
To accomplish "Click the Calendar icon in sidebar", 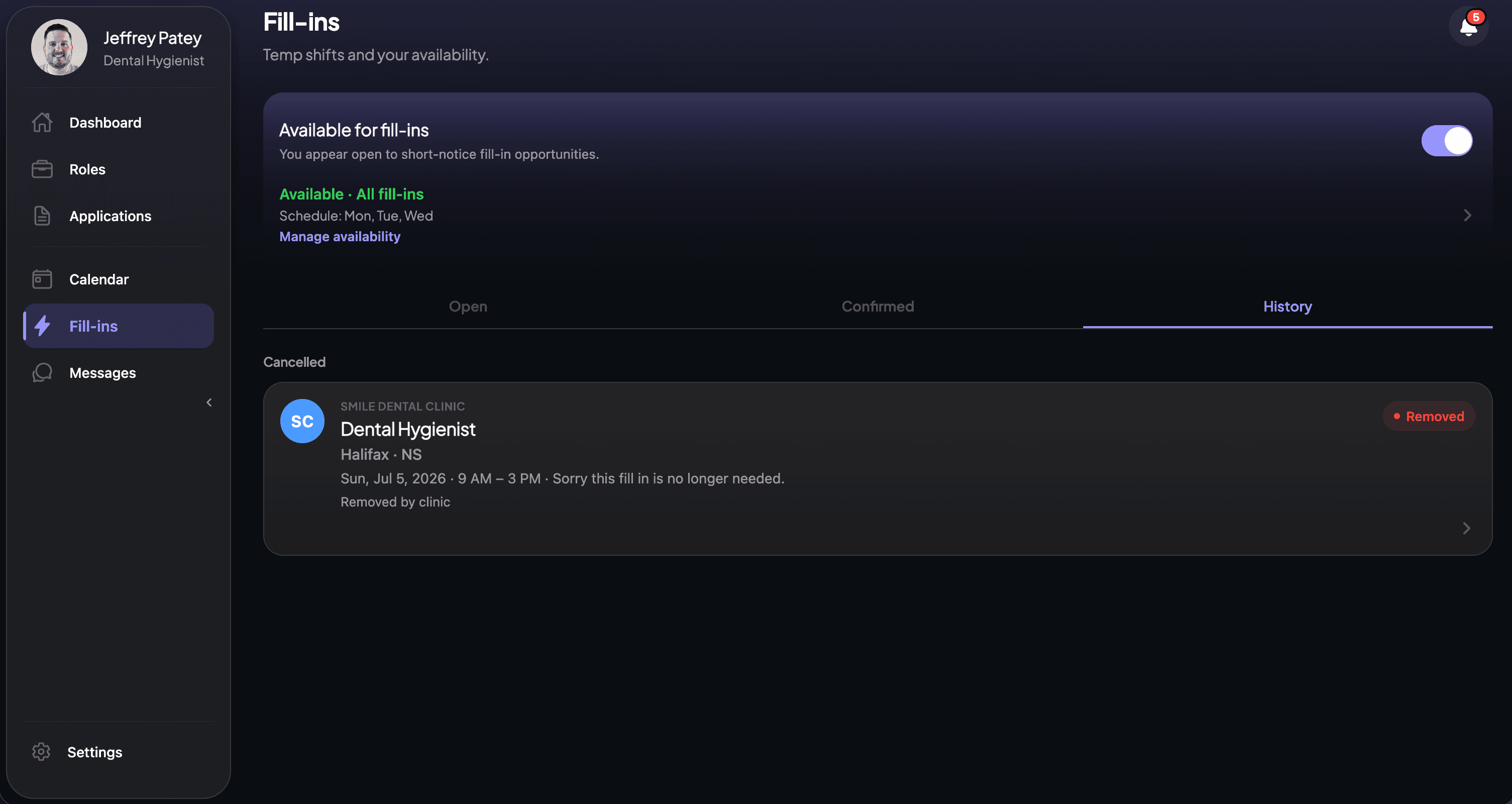I will [42, 279].
